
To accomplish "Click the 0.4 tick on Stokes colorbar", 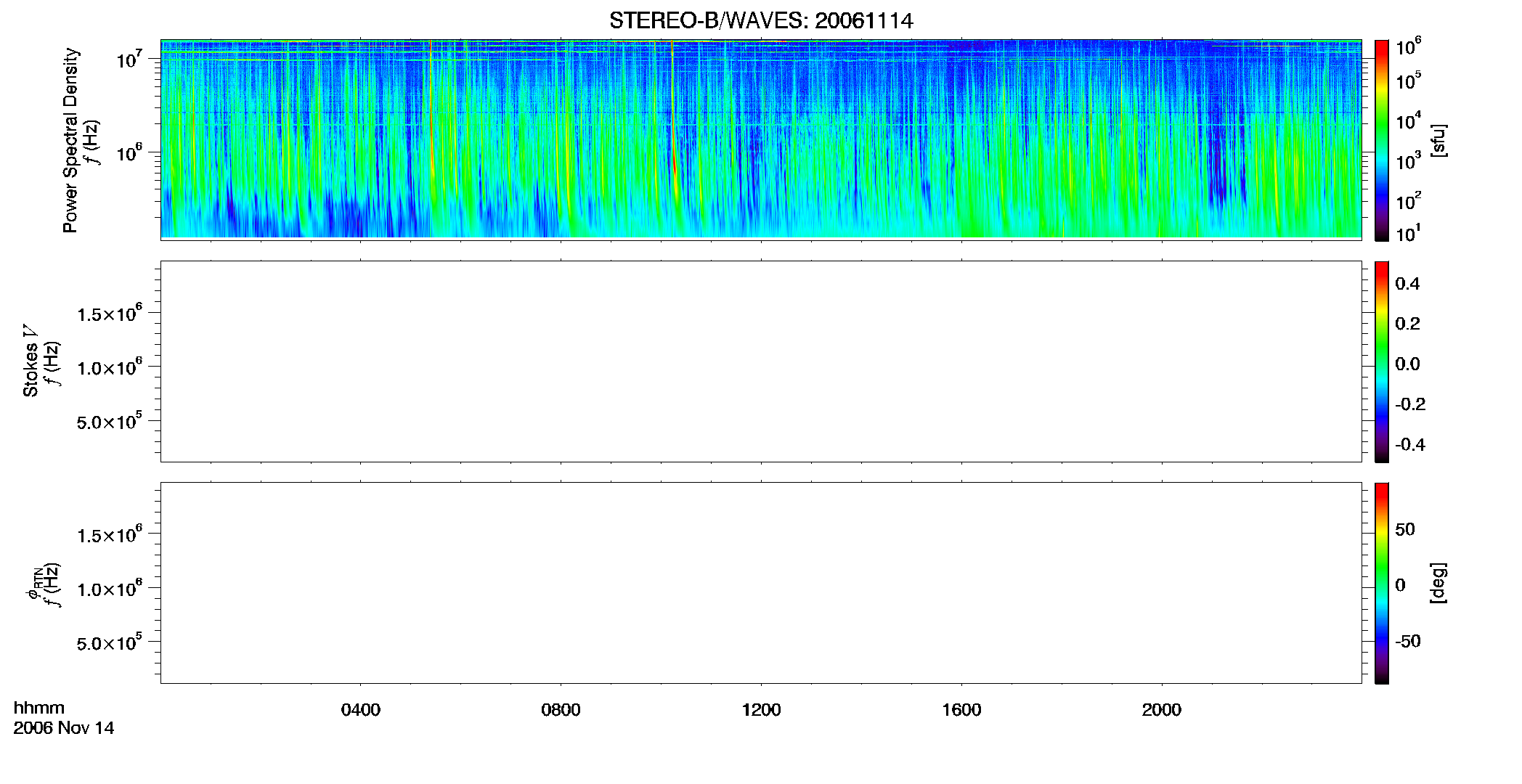I will [1407, 284].
